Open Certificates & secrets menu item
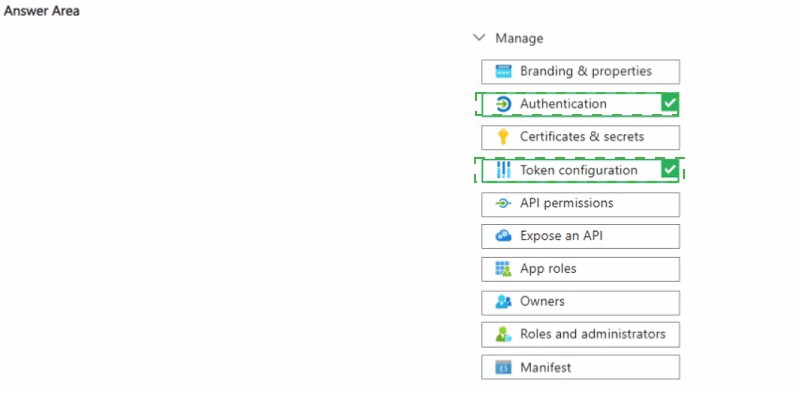Image resolution: width=794 pixels, height=395 pixels. [580, 137]
